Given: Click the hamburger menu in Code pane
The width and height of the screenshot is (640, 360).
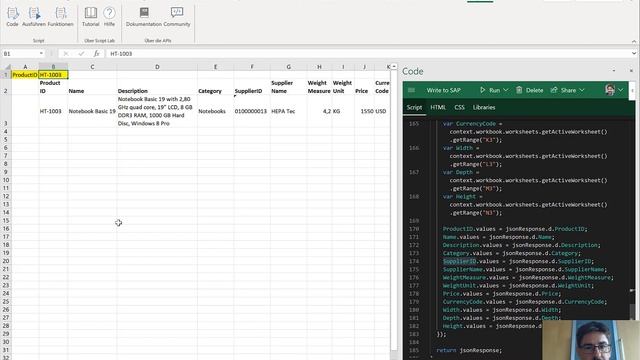Looking at the screenshot, I should click(x=411, y=90).
